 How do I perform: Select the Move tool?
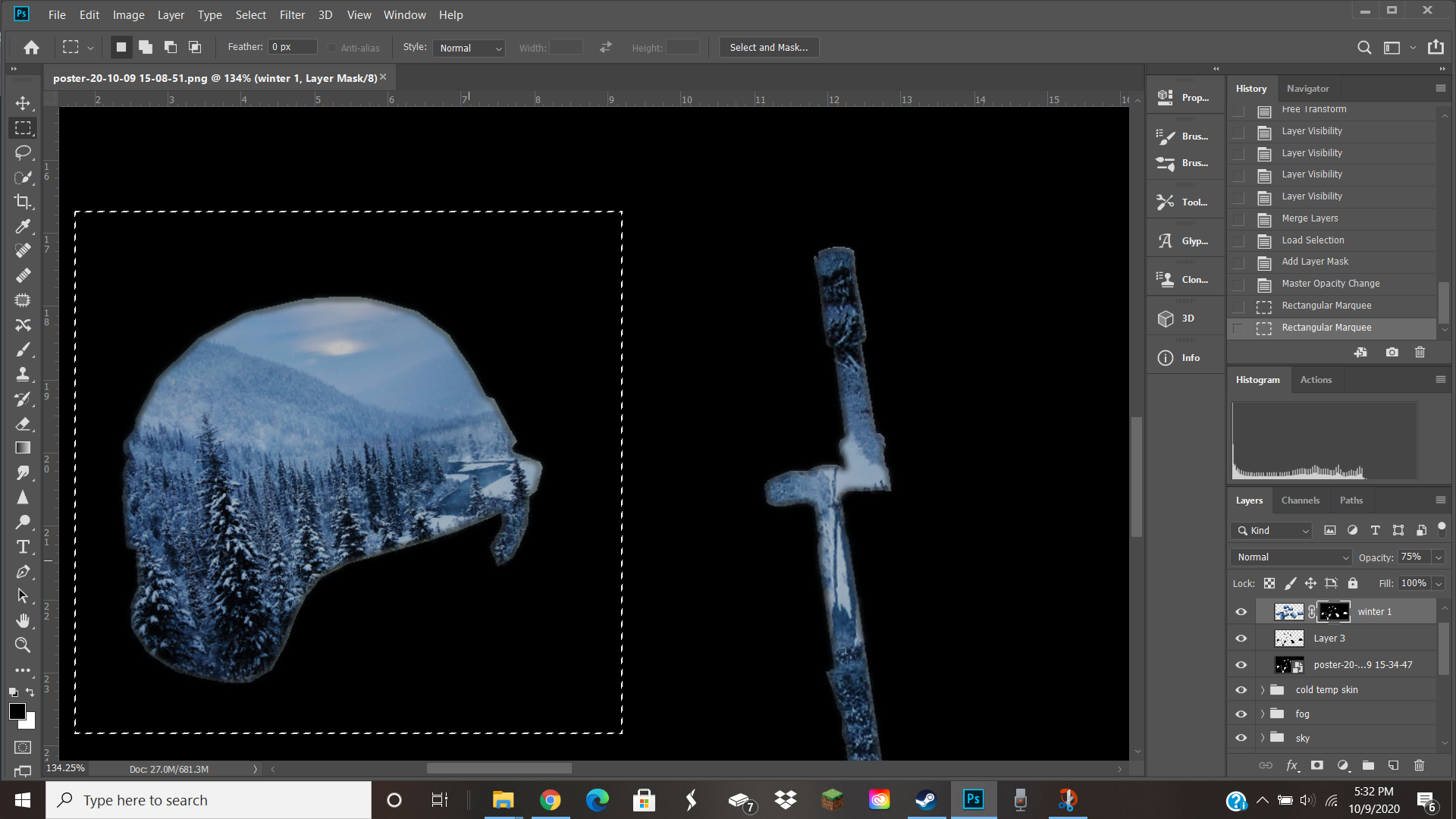click(23, 103)
